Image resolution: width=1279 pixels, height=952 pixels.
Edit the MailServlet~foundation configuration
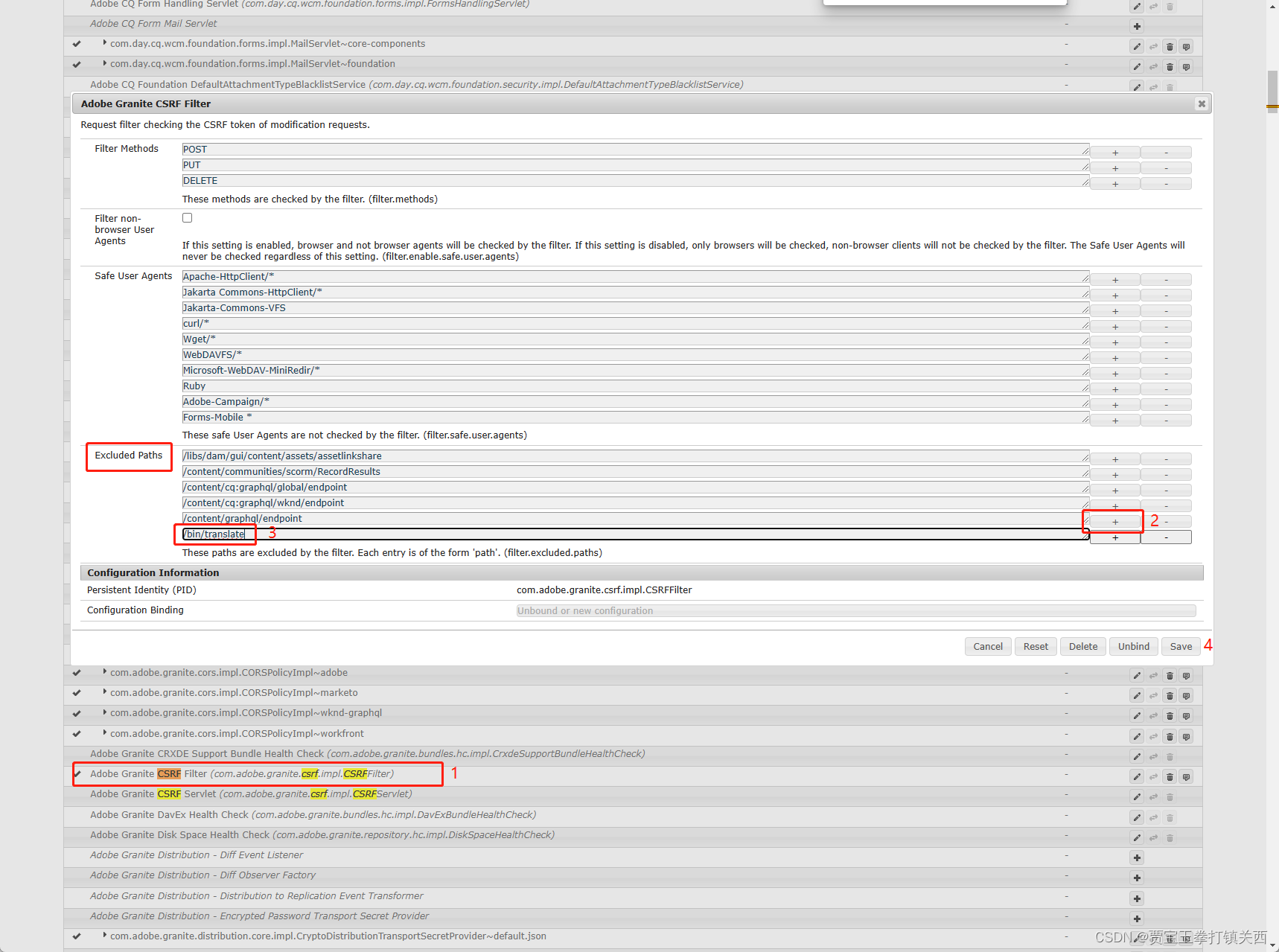tap(1137, 67)
